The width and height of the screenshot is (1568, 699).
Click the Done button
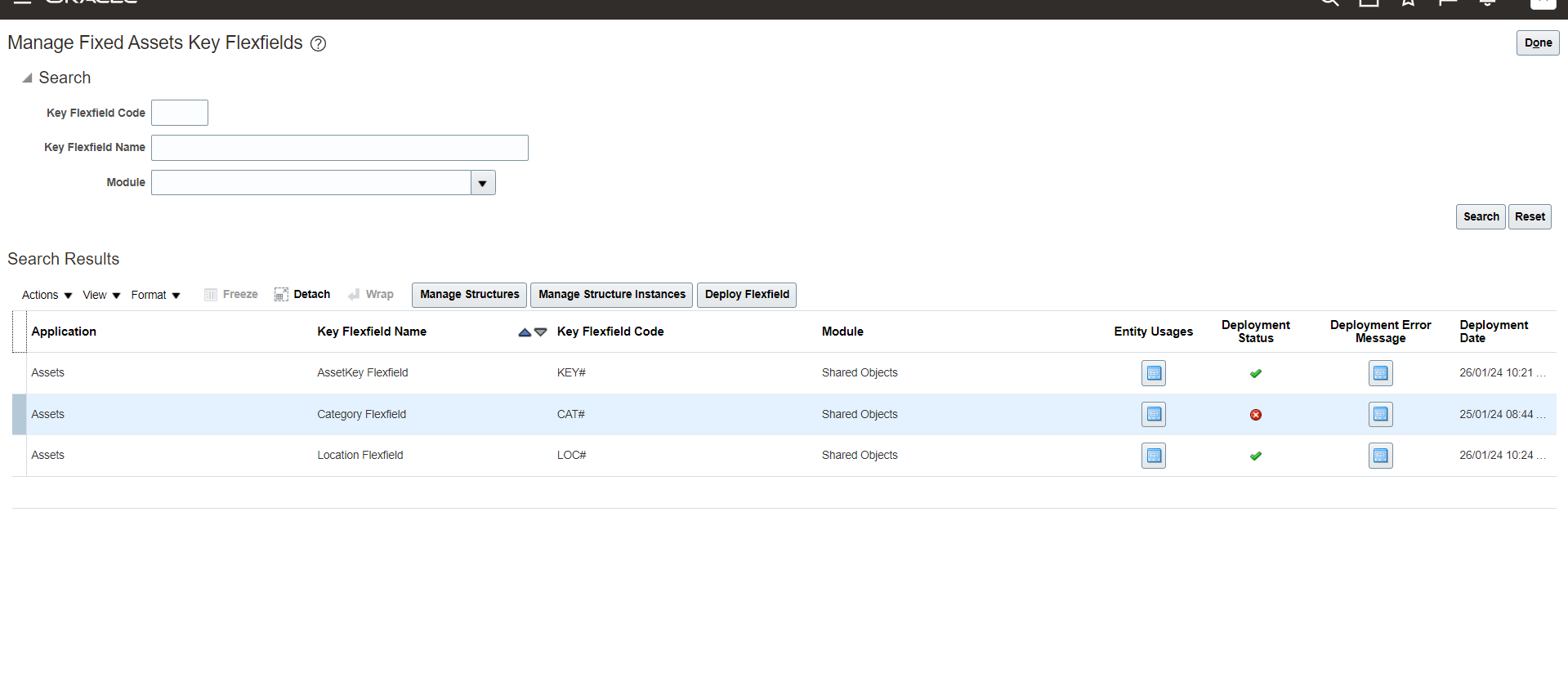tap(1538, 43)
